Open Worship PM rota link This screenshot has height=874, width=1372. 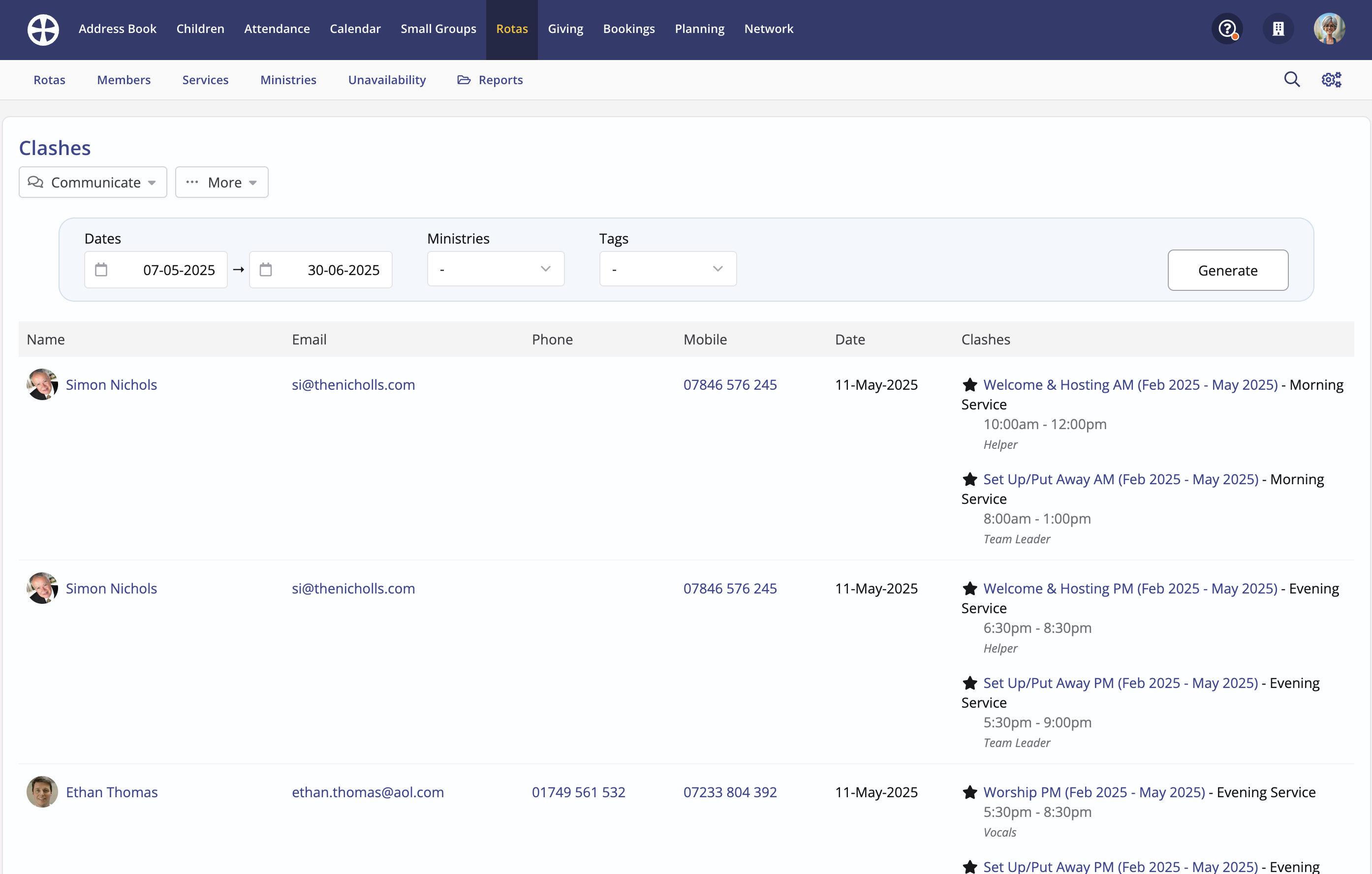coord(1094,792)
